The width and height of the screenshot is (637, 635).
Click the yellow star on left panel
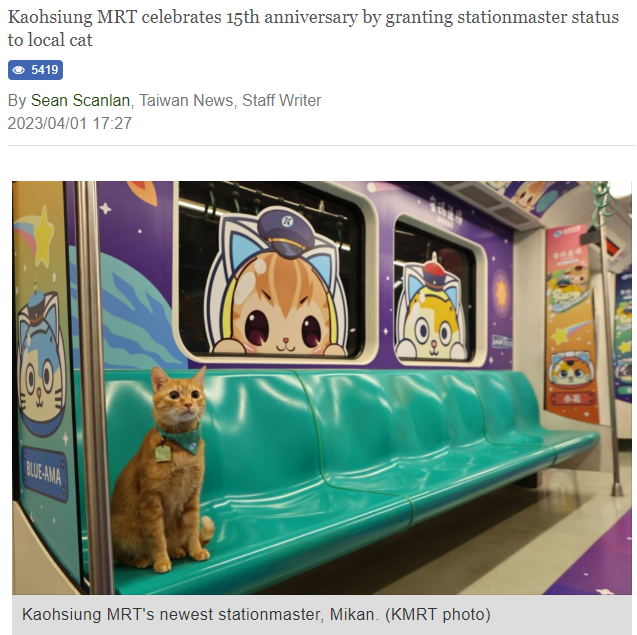[44, 236]
